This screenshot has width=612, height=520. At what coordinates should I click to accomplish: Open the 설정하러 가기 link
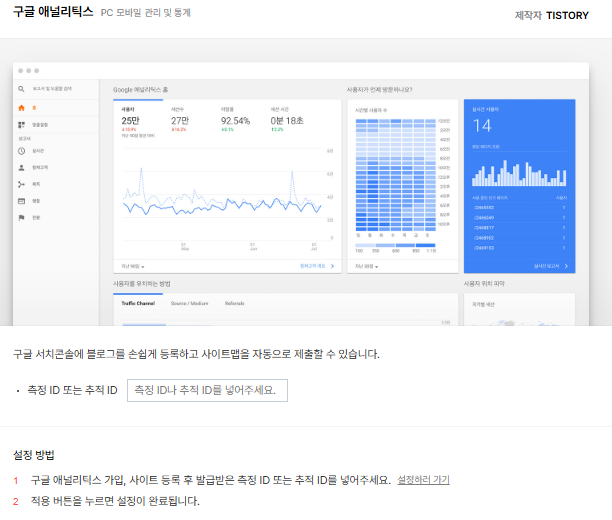(x=423, y=480)
